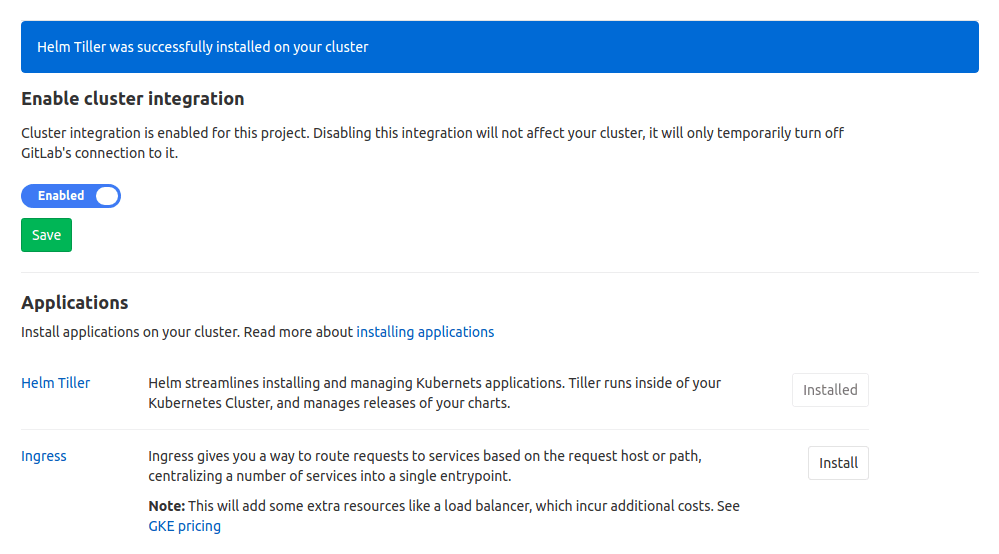Click the Enable cluster integration heading
The width and height of the screenshot is (999, 554).
coord(133,99)
